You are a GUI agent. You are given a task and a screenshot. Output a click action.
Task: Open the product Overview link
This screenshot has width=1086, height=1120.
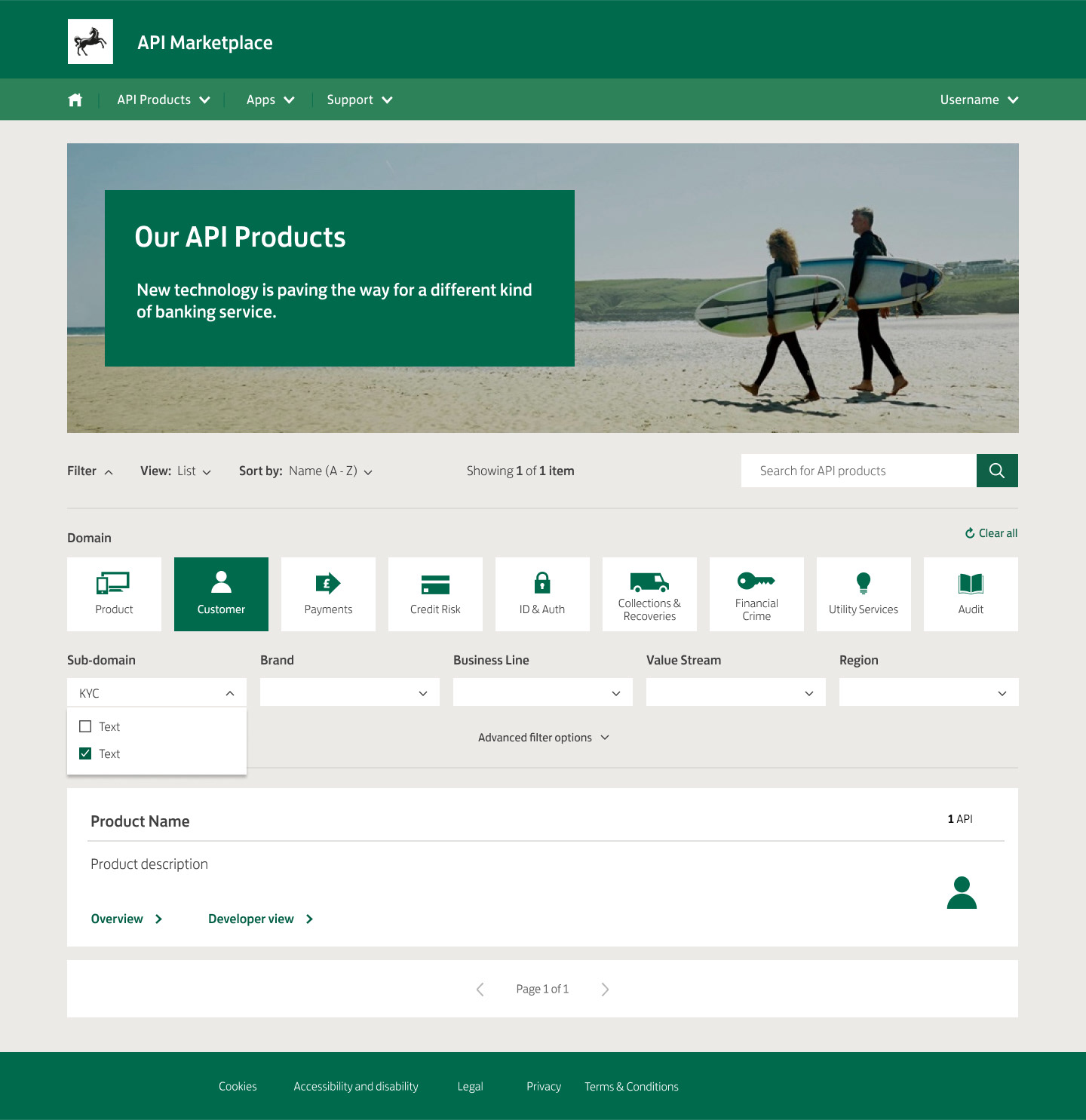point(127,919)
